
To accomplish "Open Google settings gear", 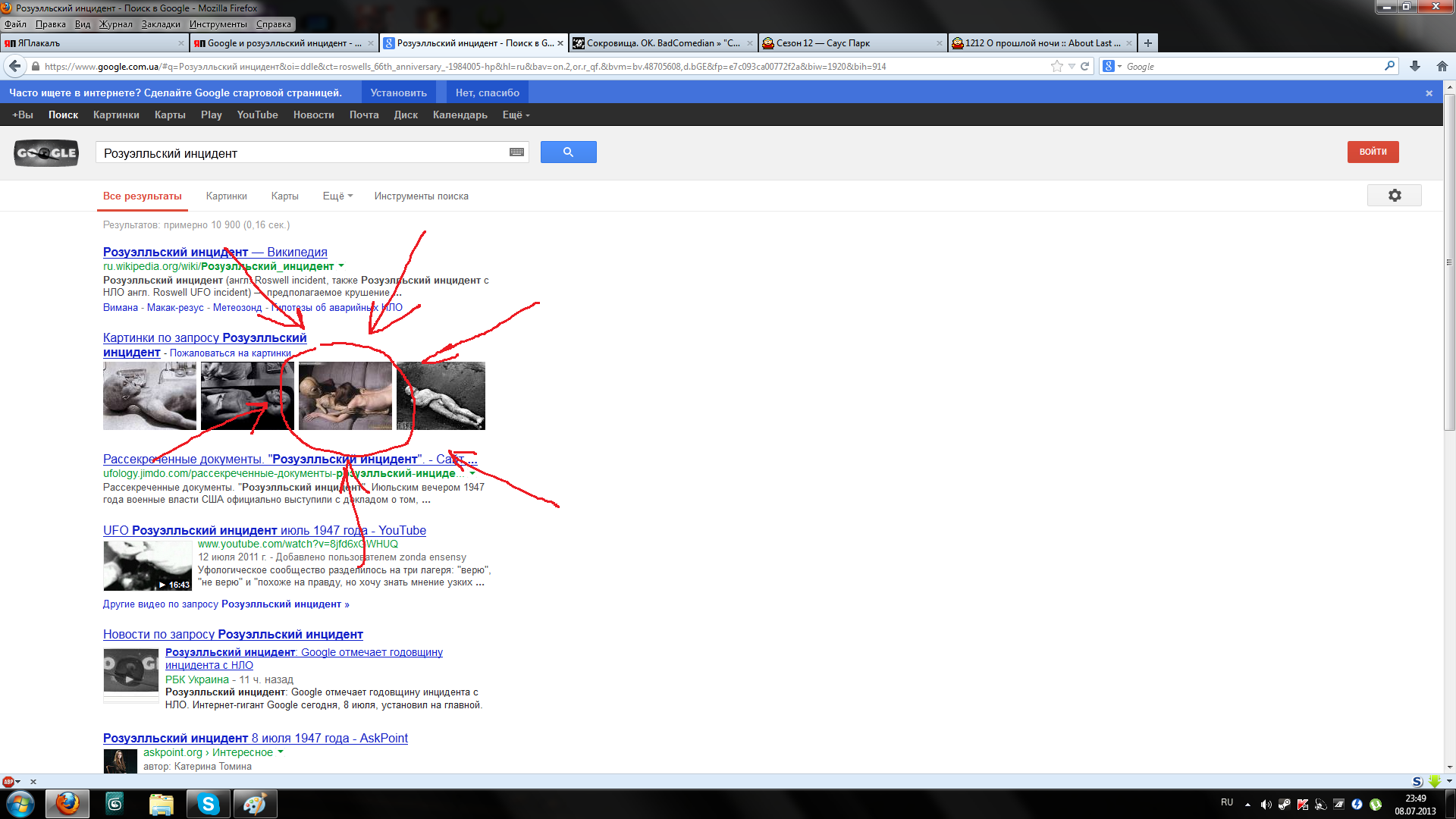I will (x=1395, y=196).
